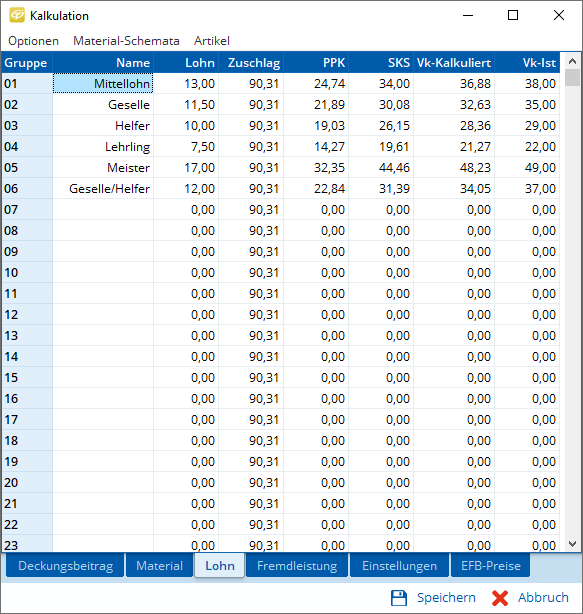Screen dimensions: 583x614
Task: Open the Artikel menu
Action: point(212,41)
